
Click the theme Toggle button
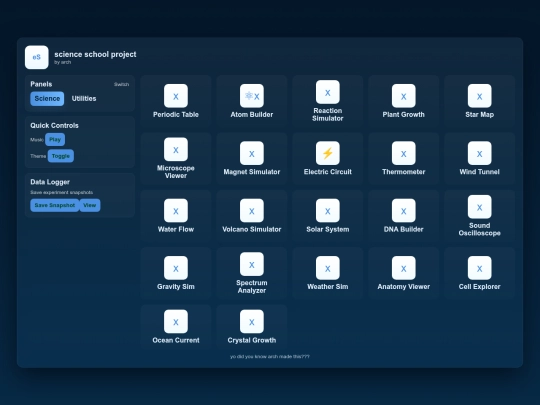pyautogui.click(x=61, y=156)
